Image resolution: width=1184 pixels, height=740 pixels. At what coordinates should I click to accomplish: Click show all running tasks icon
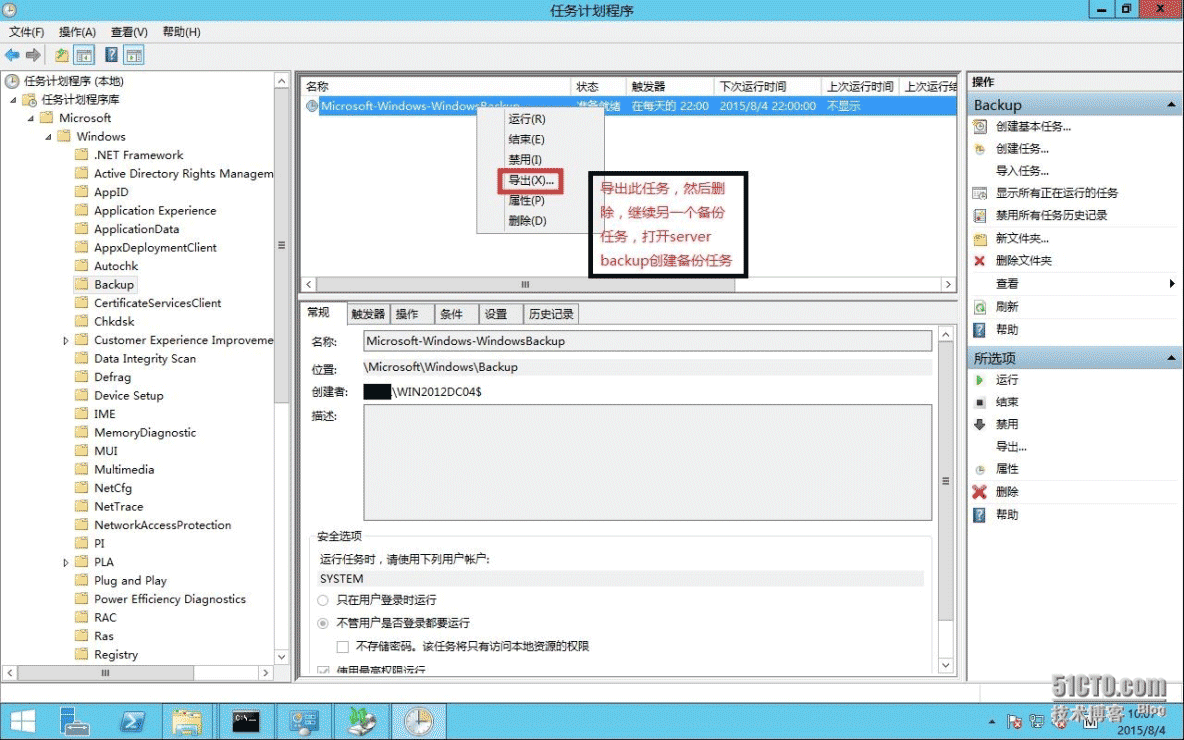point(979,193)
